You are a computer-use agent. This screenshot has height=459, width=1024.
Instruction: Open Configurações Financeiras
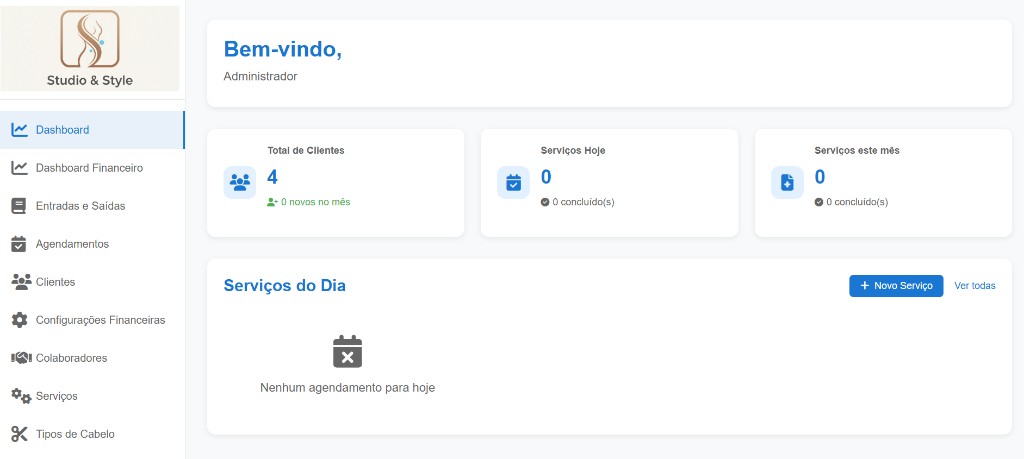click(x=92, y=320)
